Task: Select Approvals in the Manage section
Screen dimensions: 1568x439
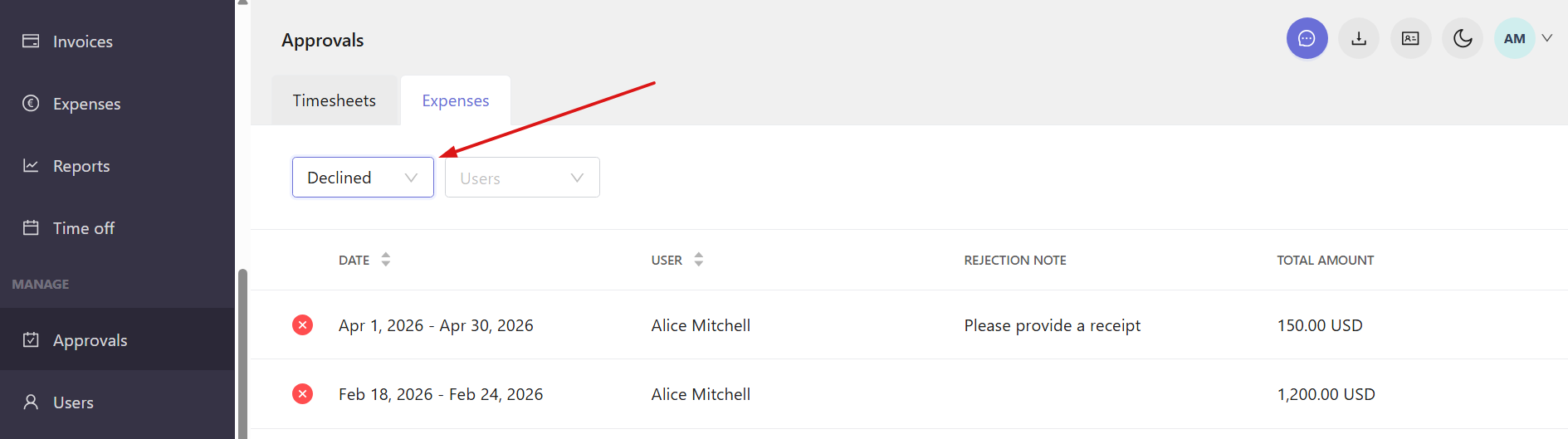Action: pos(117,339)
